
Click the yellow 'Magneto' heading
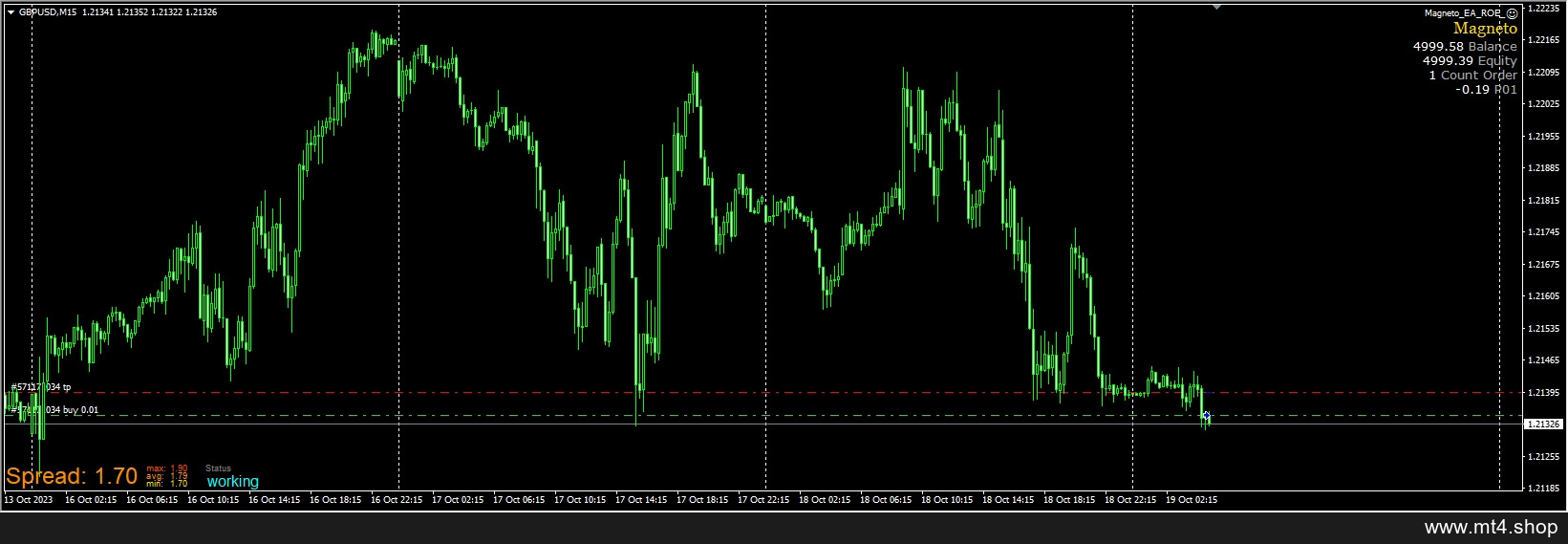[1485, 29]
